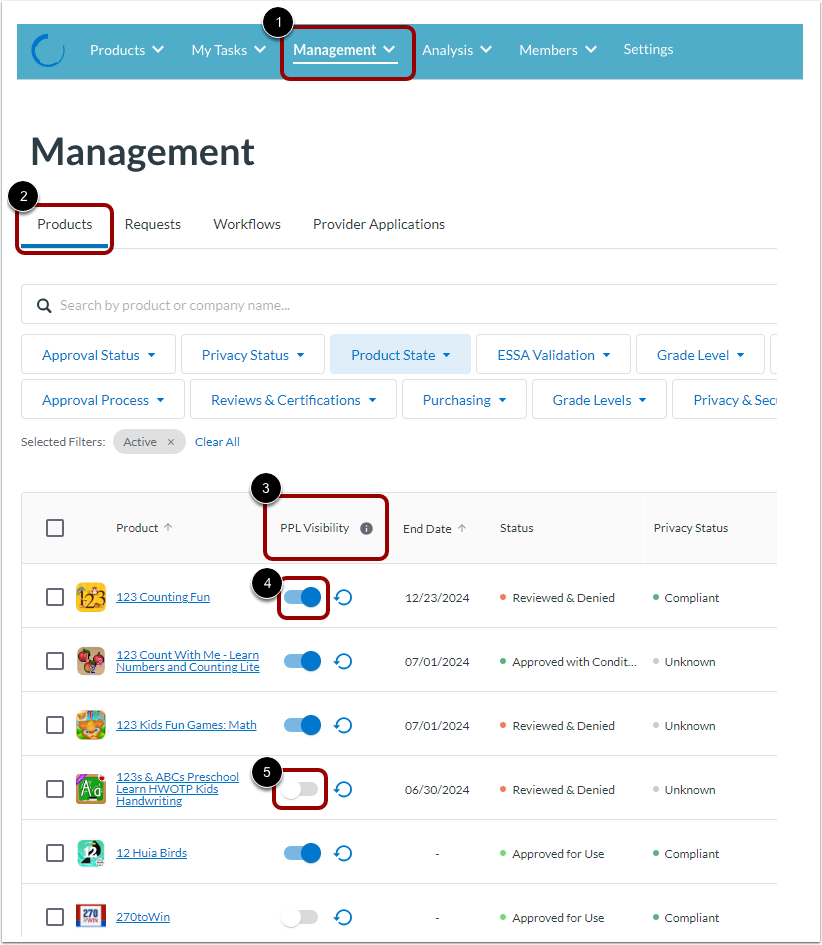Image resolution: width=822 pixels, height=945 pixels.
Task: Toggle PPL visibility for 12 Huia Birds
Action: click(x=303, y=853)
